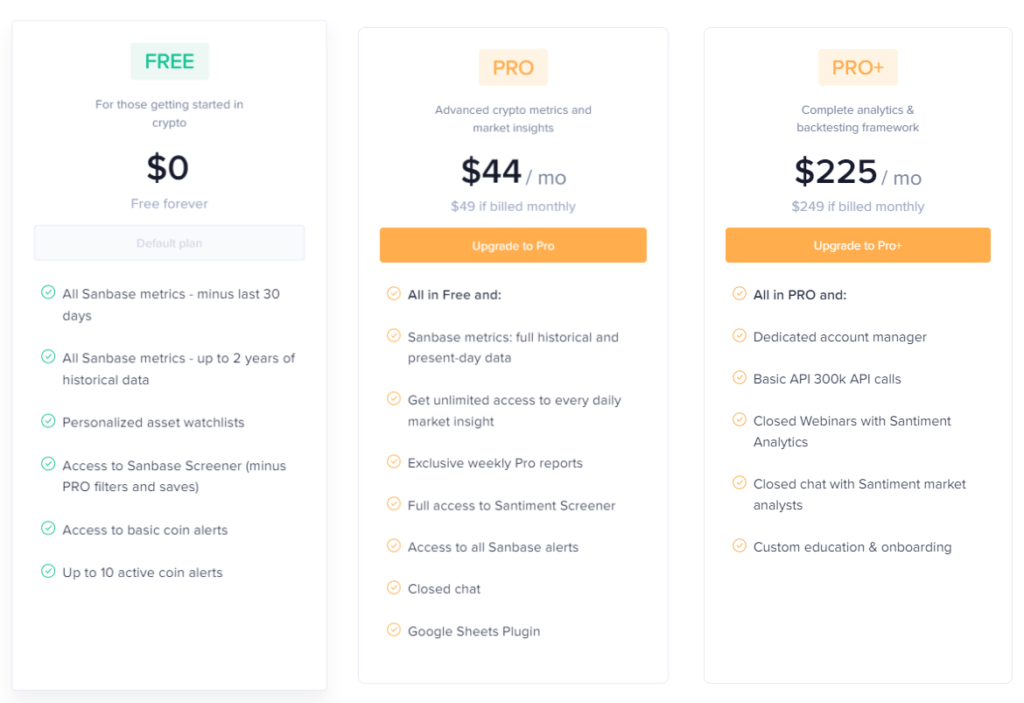Click check icon beside Access to basic coin alerts
The height and width of the screenshot is (703, 1024).
(x=48, y=528)
